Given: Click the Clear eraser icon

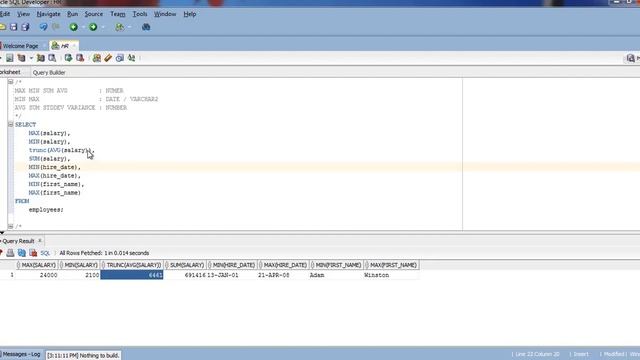Looking at the screenshot, I should (x=108, y=58).
